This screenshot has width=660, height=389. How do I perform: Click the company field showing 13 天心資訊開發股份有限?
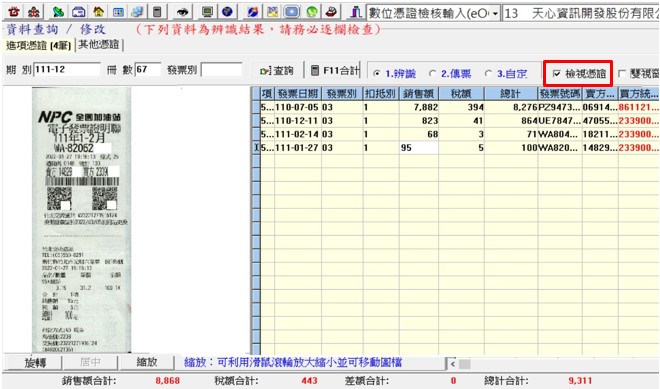pyautogui.click(x=581, y=13)
